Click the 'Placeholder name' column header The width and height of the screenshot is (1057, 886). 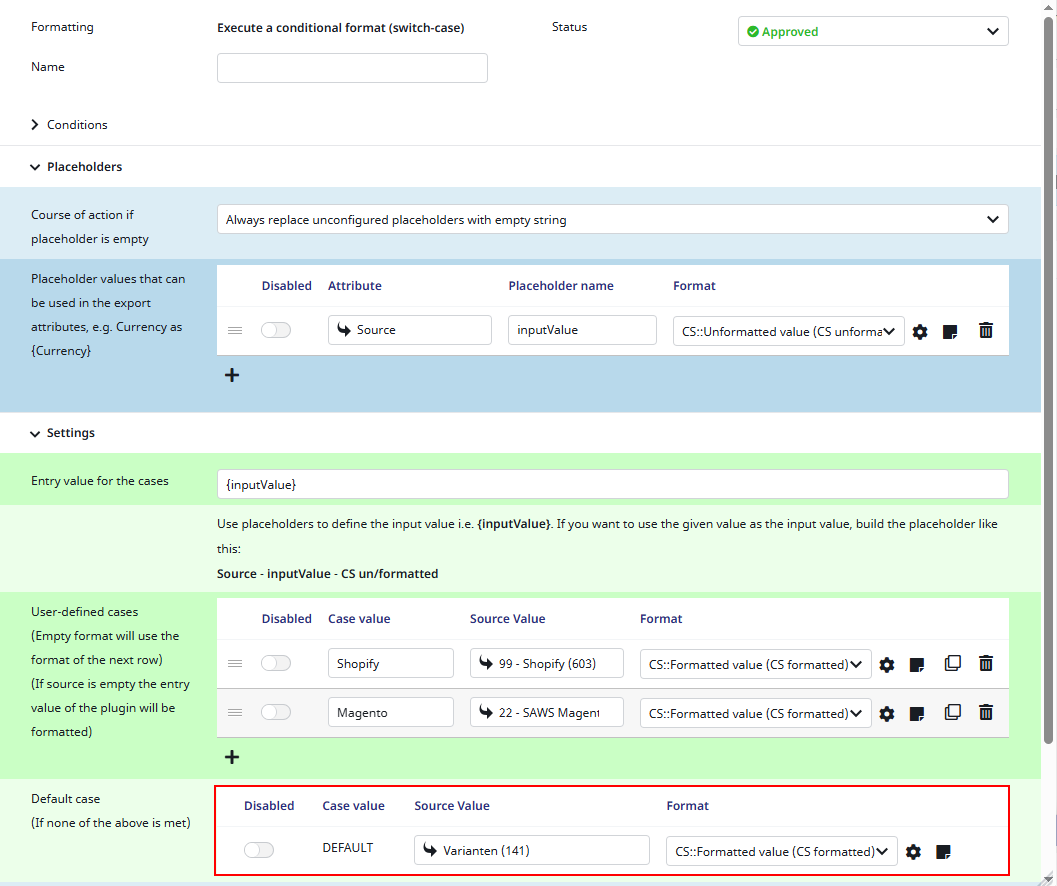(561, 286)
